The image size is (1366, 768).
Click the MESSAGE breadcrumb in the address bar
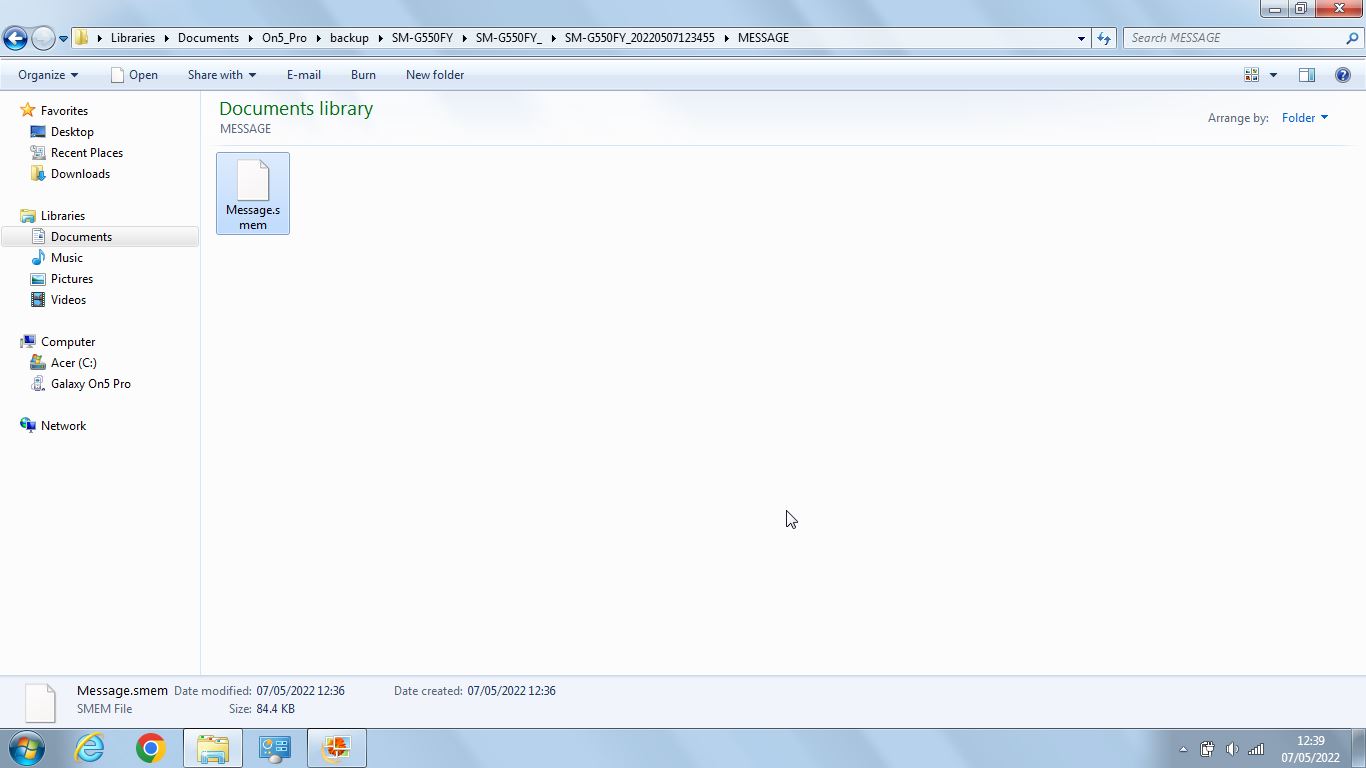763,38
